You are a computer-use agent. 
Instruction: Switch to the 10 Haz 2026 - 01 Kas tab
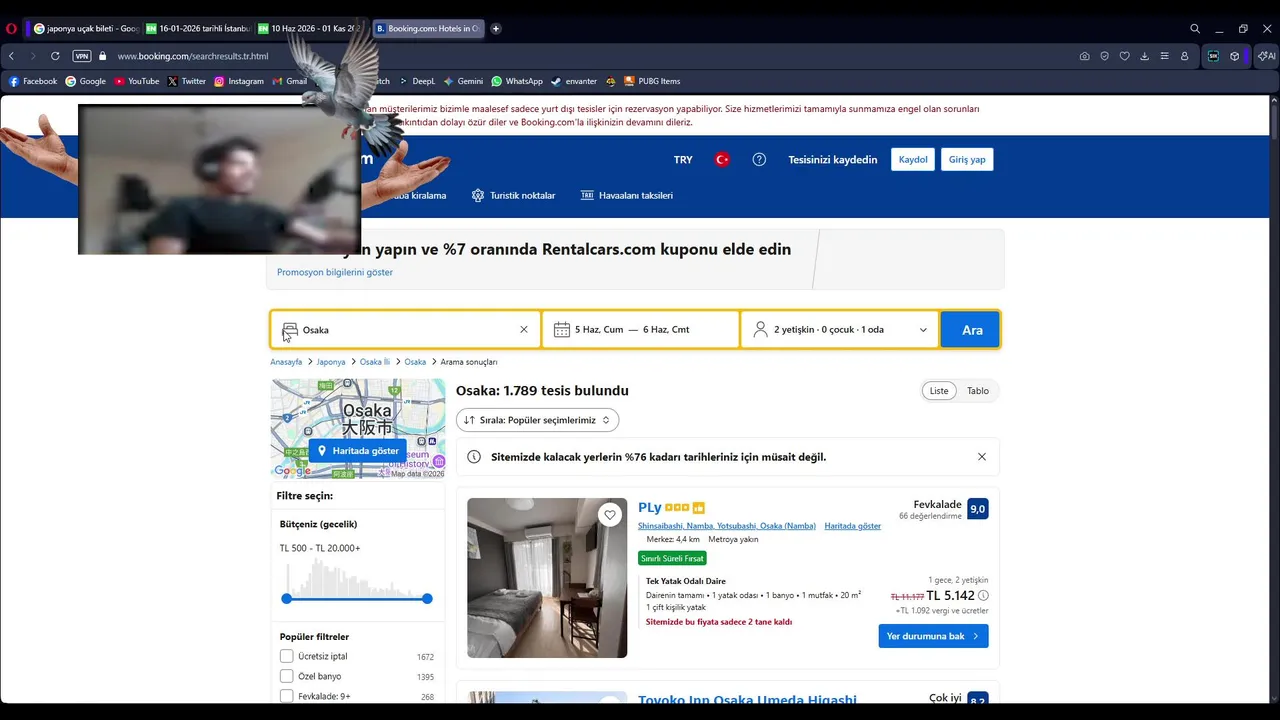[310, 29]
